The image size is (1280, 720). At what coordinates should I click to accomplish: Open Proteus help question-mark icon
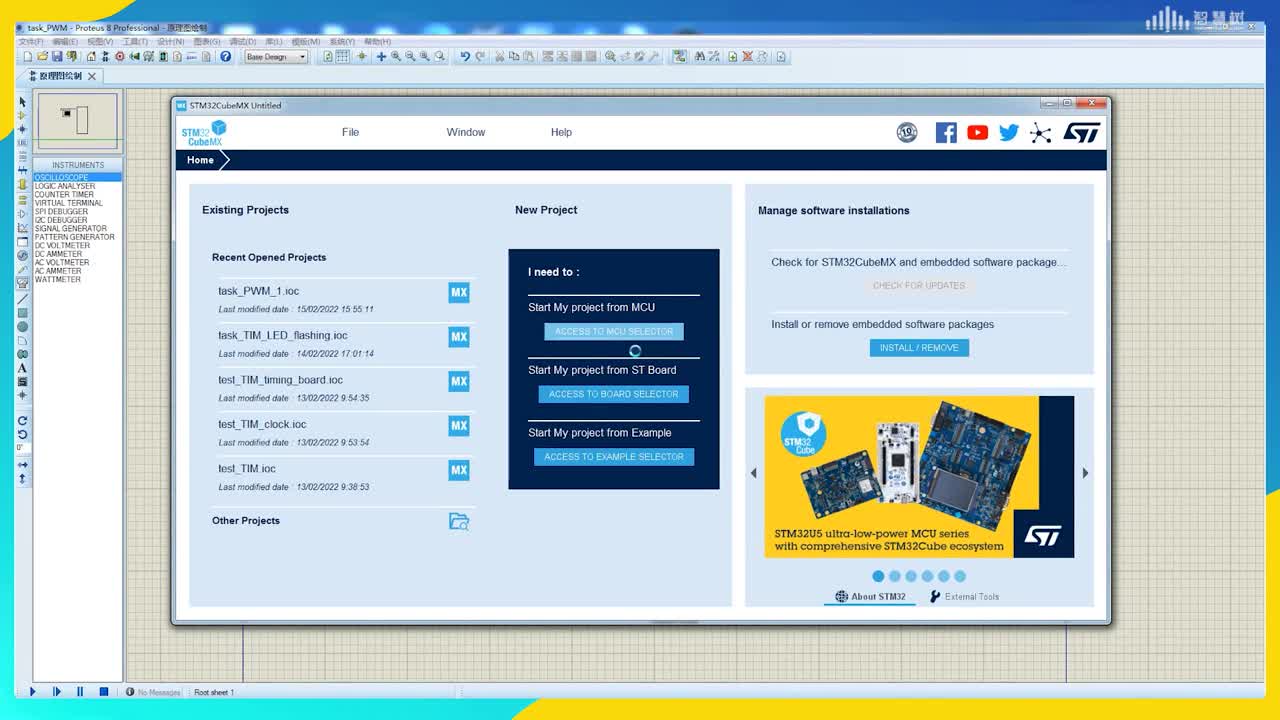click(226, 57)
